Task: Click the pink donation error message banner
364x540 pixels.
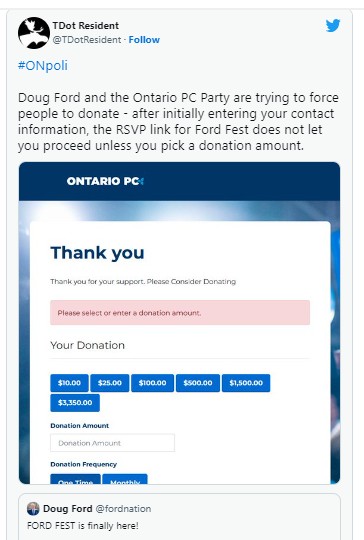Action: [x=180, y=313]
